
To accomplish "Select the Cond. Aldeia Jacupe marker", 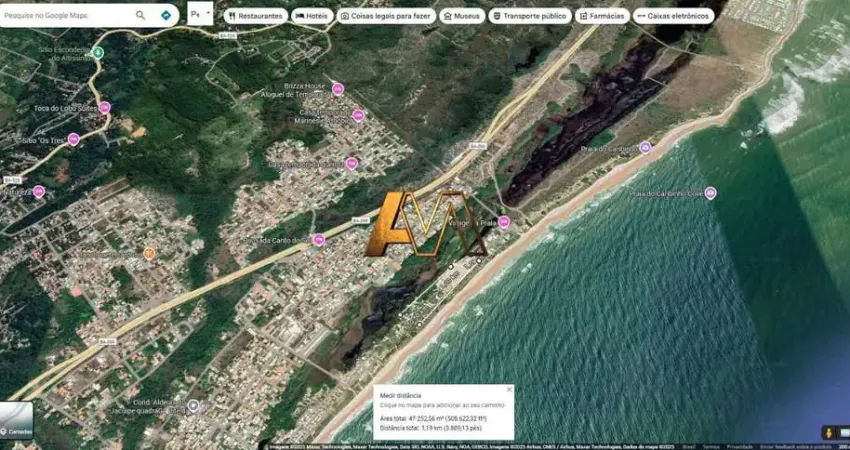I will [193, 406].
